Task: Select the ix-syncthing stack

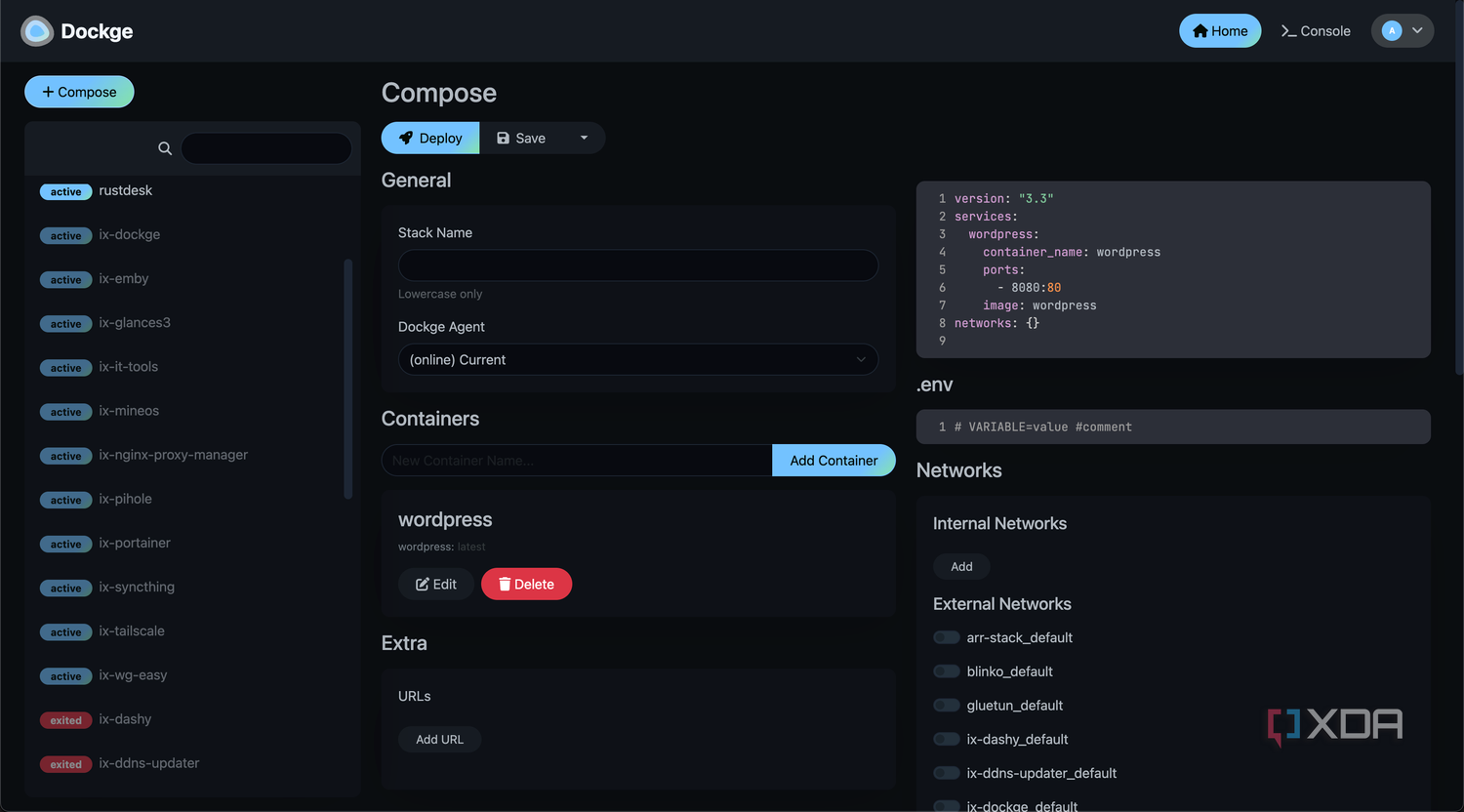Action: (185, 587)
